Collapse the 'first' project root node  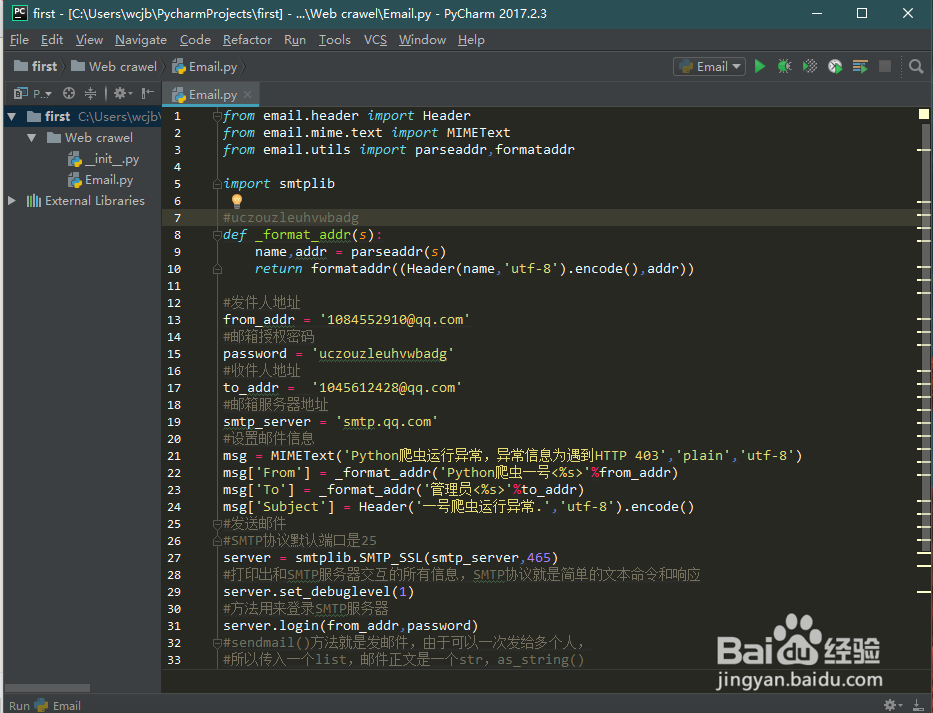[x=11, y=116]
